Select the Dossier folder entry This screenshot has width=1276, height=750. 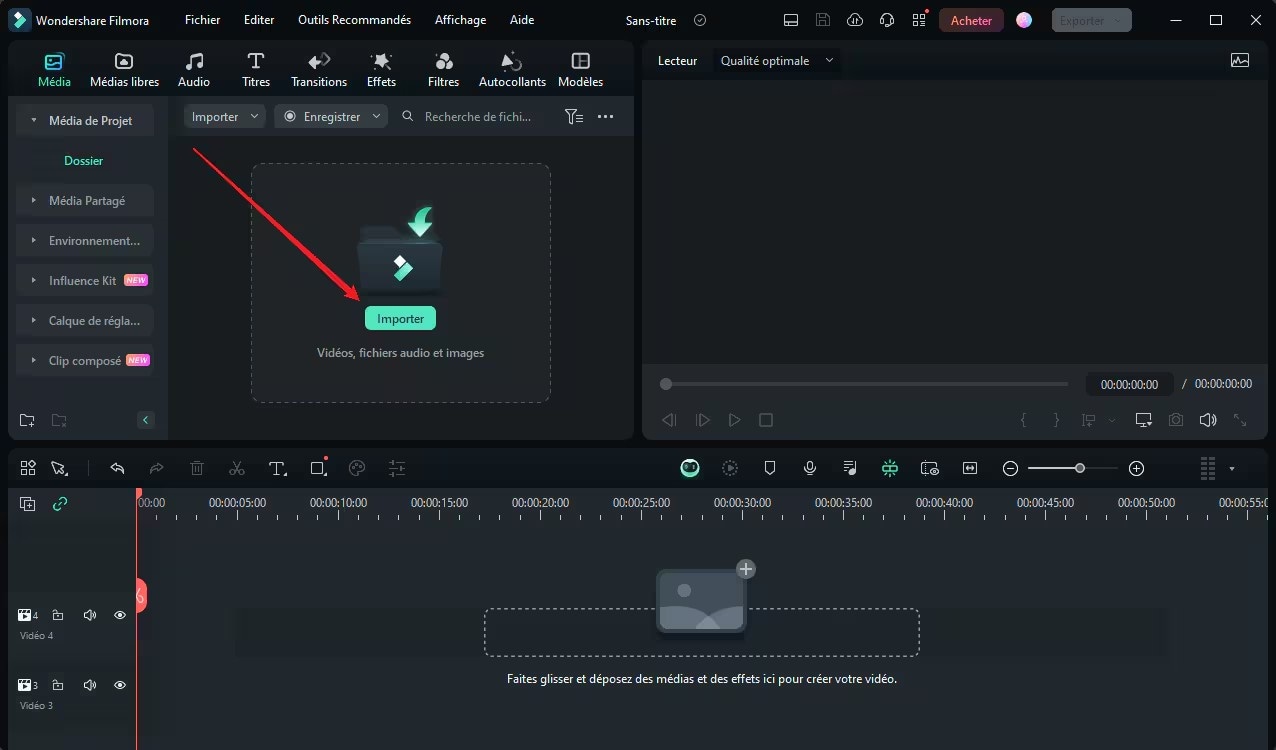click(84, 160)
